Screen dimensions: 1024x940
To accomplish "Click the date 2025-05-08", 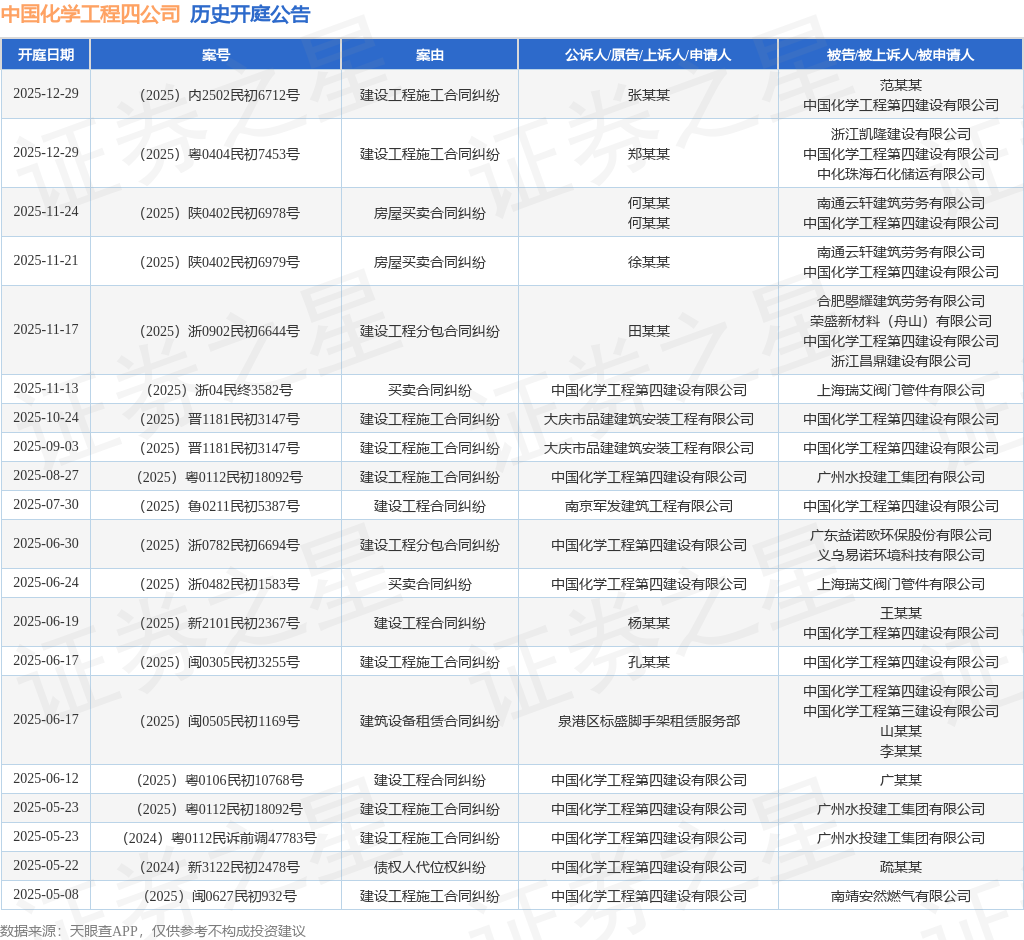I will [46, 895].
